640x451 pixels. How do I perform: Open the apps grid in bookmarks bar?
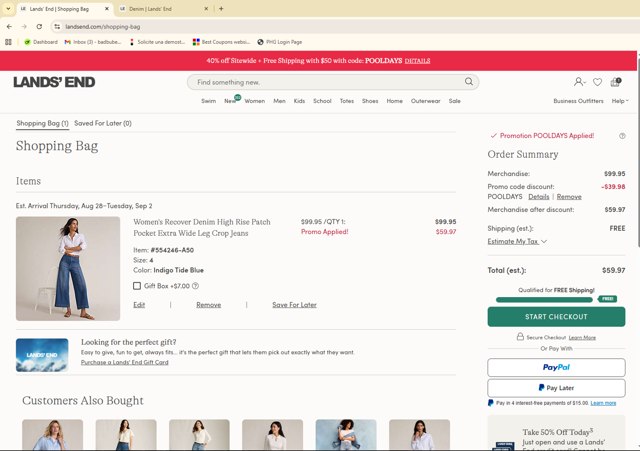[8, 42]
